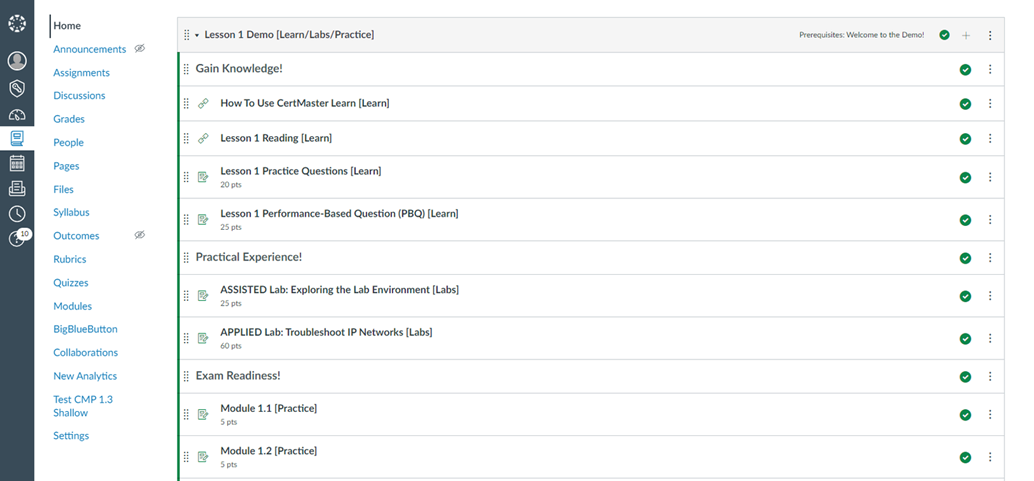Click the Canvas logo at the top left

[16, 22]
